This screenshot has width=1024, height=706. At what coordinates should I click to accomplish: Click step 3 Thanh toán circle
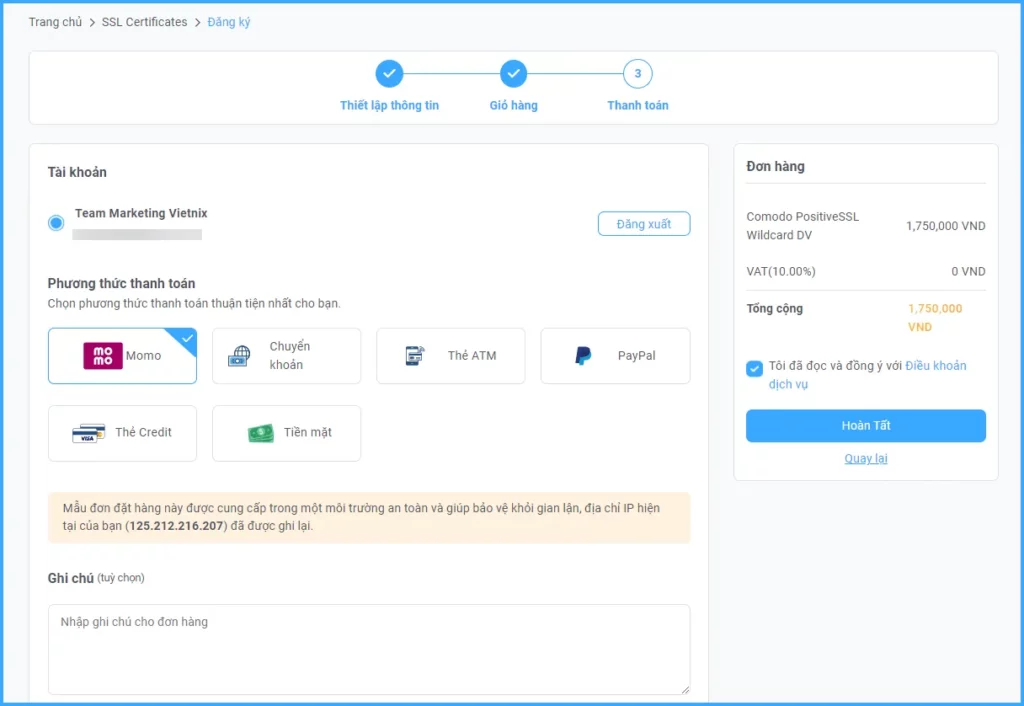tap(637, 74)
